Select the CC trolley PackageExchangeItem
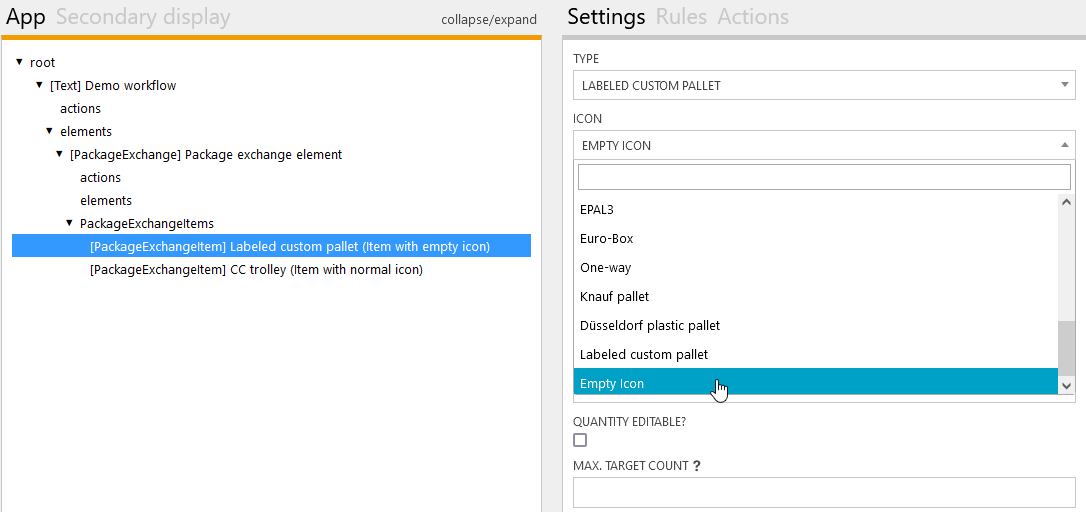The image size is (1086, 512). pyautogui.click(x=256, y=270)
